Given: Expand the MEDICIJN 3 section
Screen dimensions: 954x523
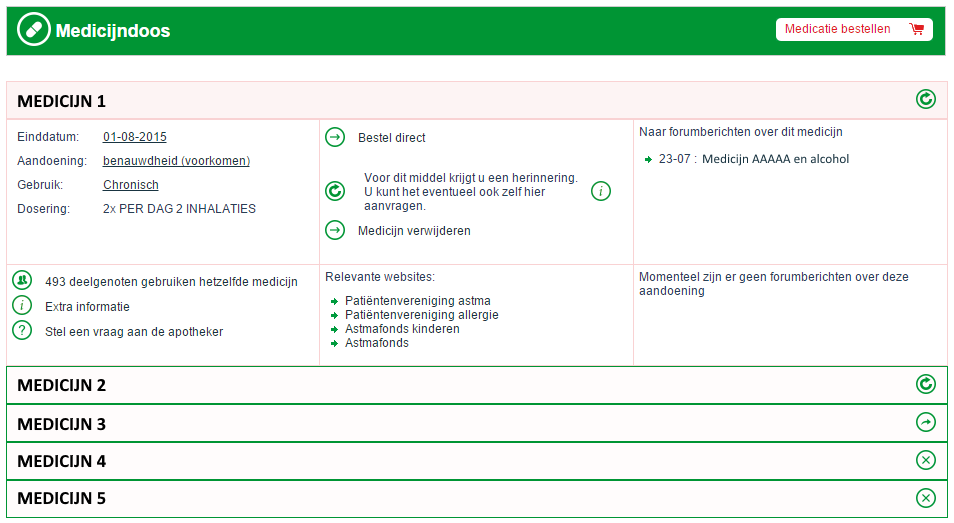Looking at the screenshot, I should point(477,423).
